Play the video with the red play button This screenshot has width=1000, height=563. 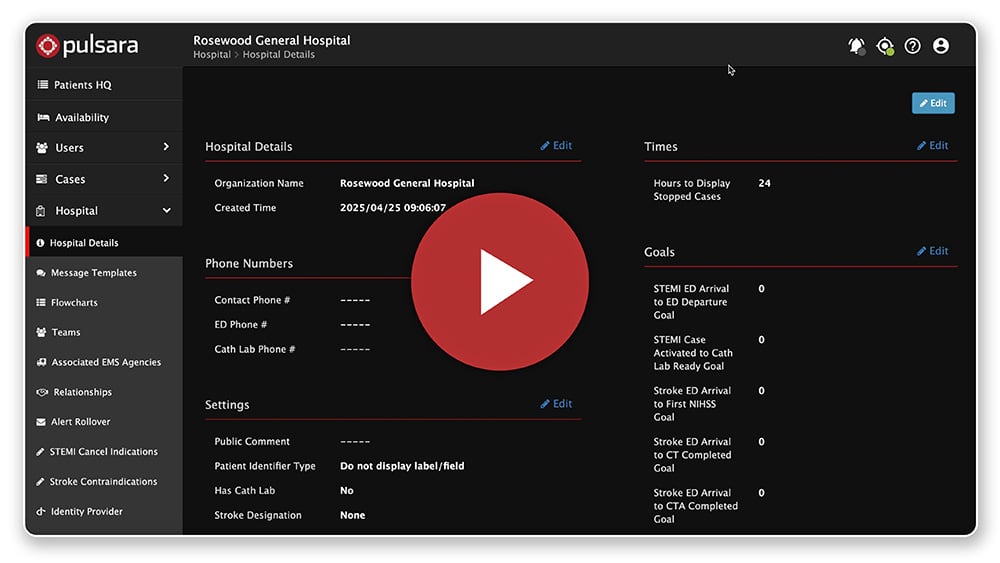tap(499, 281)
